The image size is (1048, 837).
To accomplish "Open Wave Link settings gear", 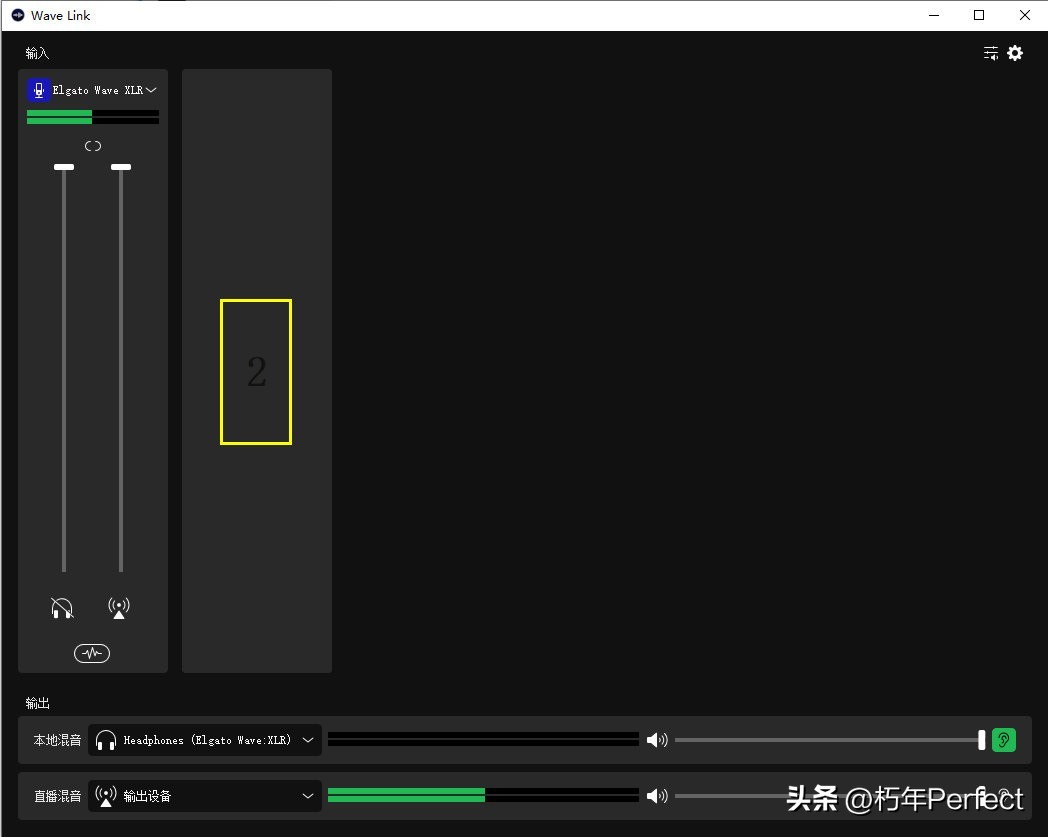I will [1015, 53].
